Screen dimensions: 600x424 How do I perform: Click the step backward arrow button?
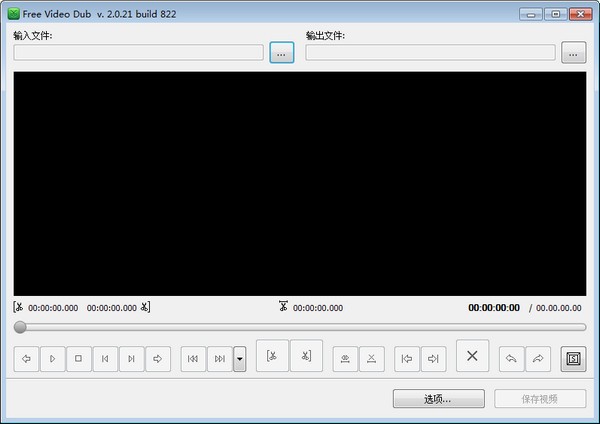point(26,359)
